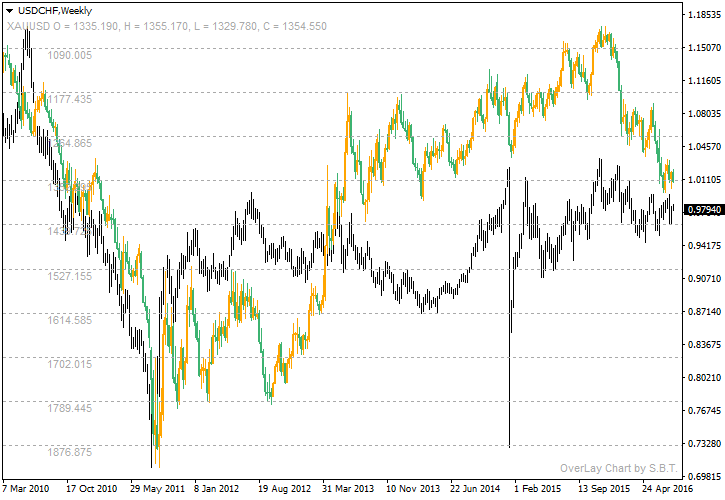The width and height of the screenshot is (725, 500).
Task: Click the 1090.005 overlay level label
Action: click(x=70, y=55)
